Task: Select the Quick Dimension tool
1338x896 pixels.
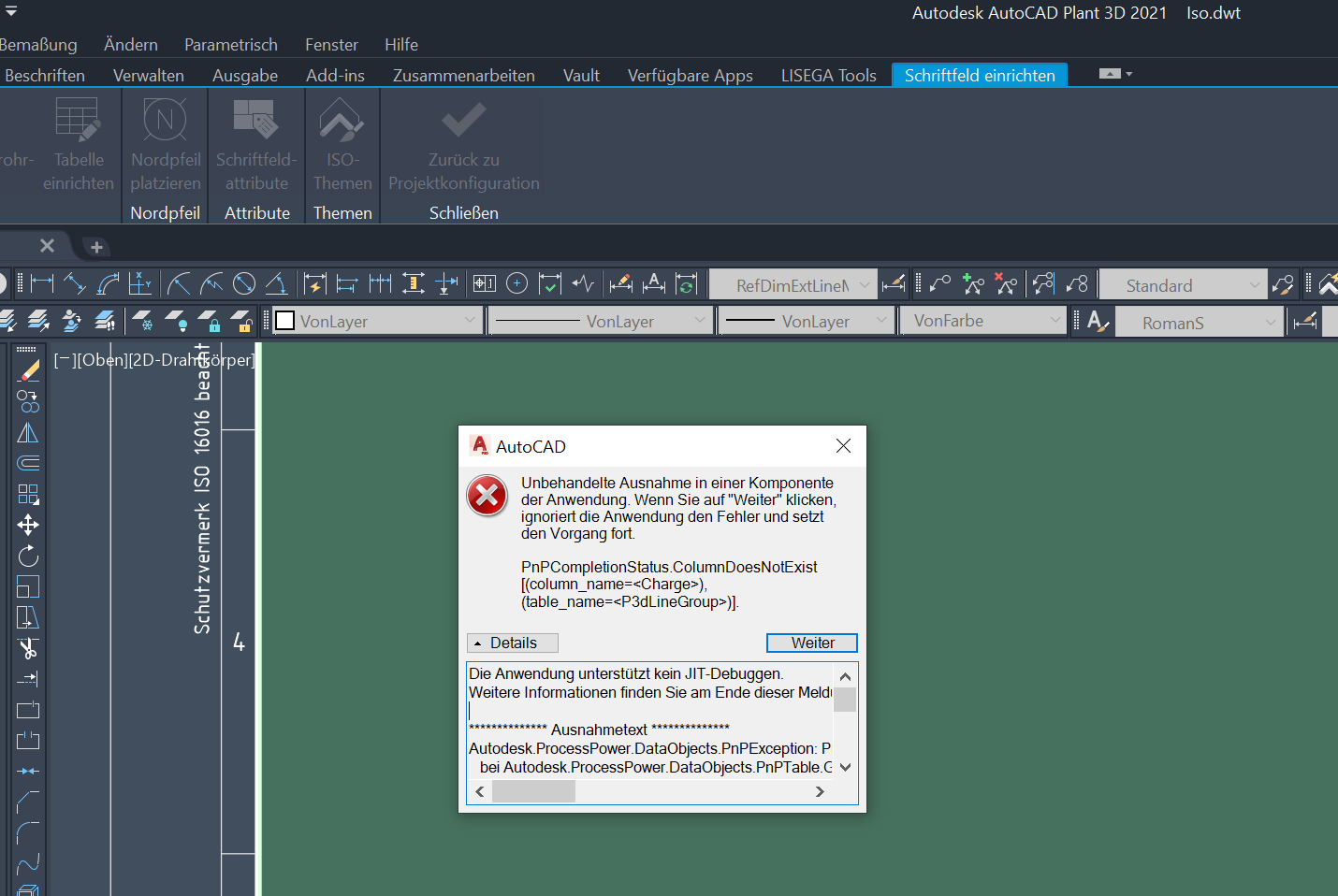Action: pyautogui.click(x=315, y=283)
